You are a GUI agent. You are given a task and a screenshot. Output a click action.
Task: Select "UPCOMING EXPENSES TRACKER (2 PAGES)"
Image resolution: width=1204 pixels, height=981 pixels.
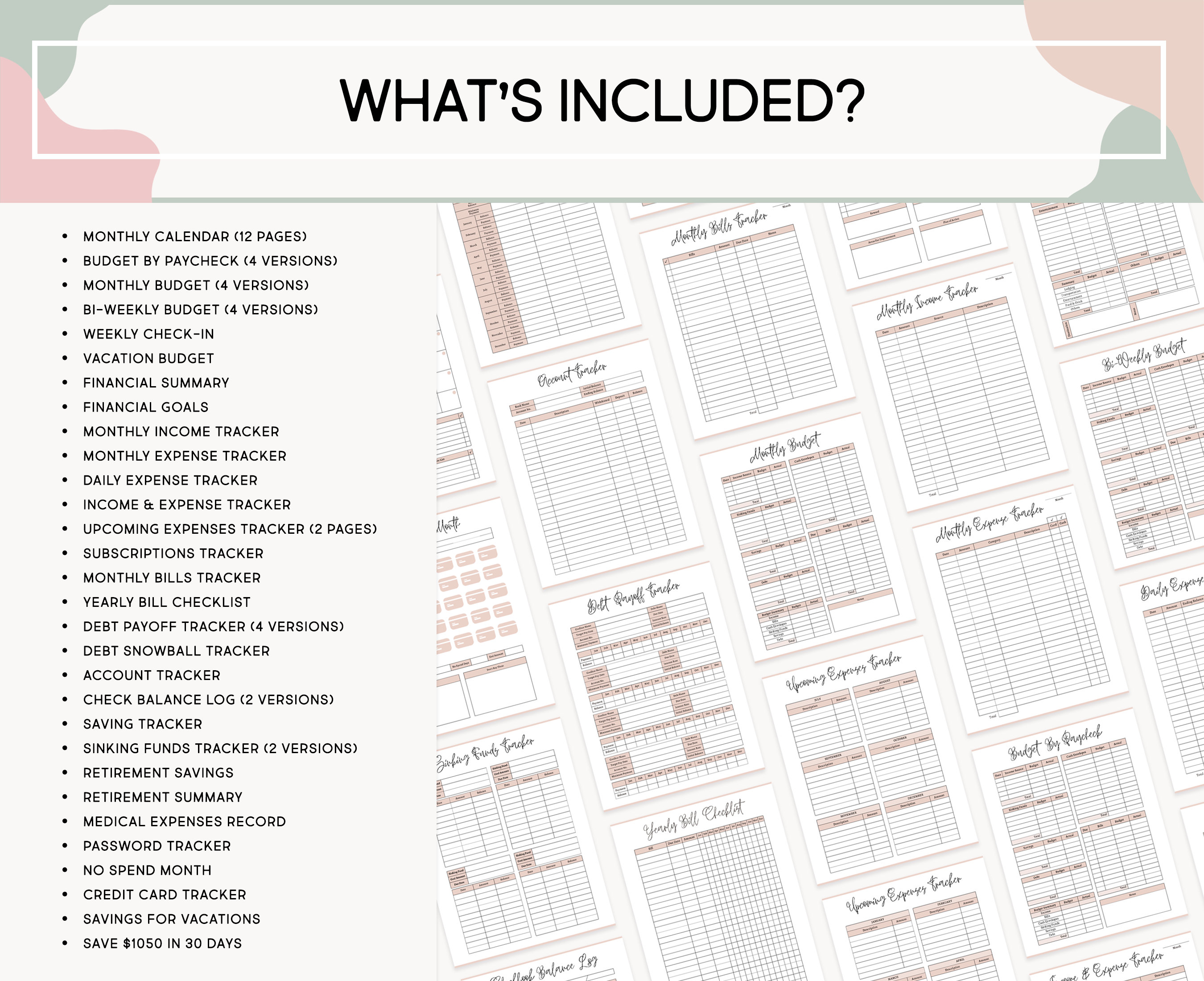click(230, 529)
